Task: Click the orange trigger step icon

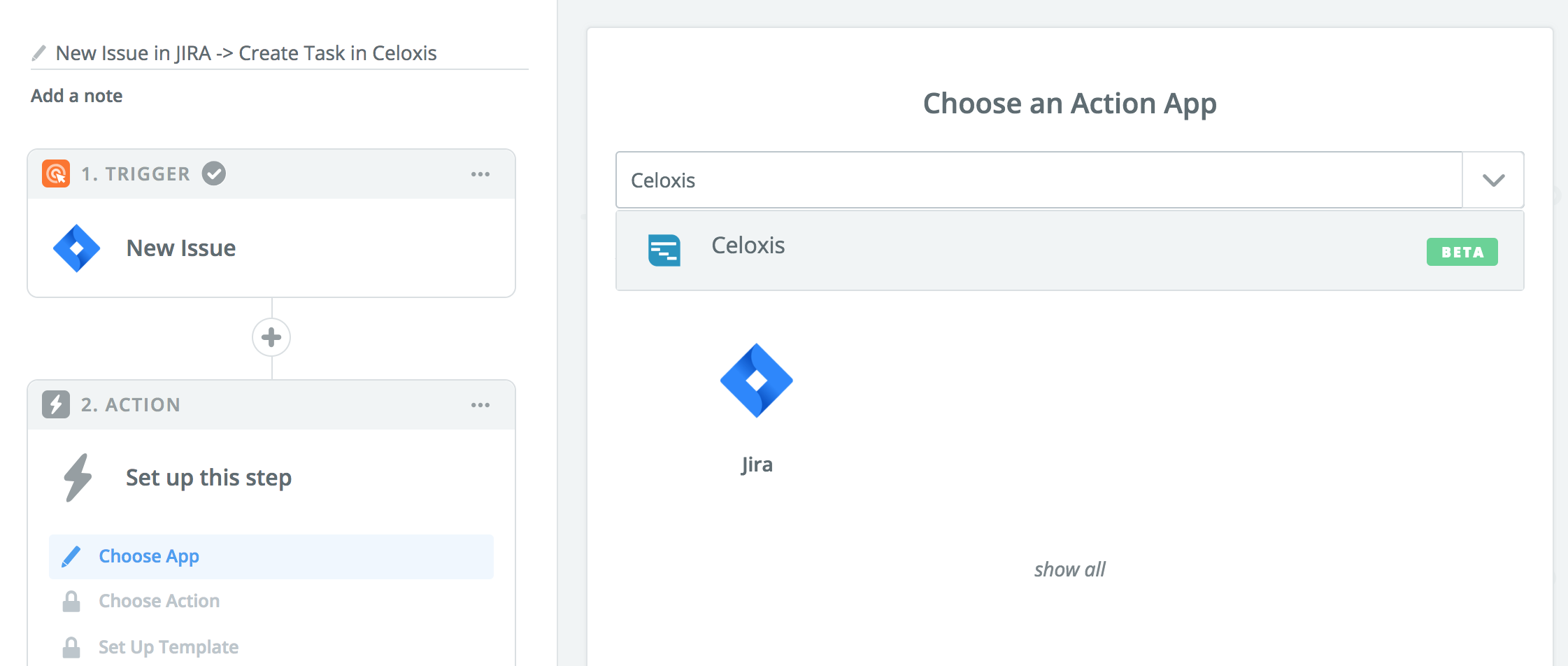Action: tap(56, 173)
